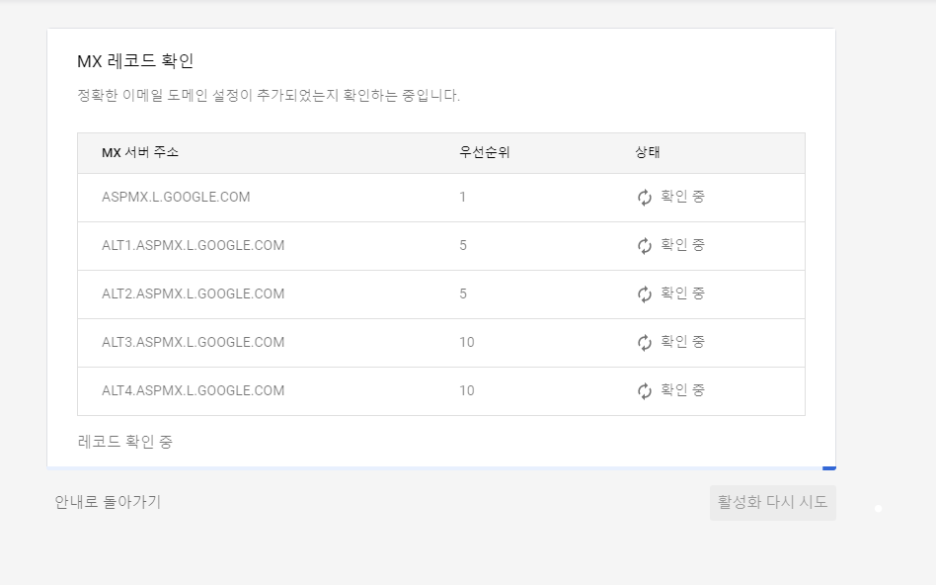Click refresh icon in ALT4.ASPMX.L.GOOGLE.COM row

644,391
